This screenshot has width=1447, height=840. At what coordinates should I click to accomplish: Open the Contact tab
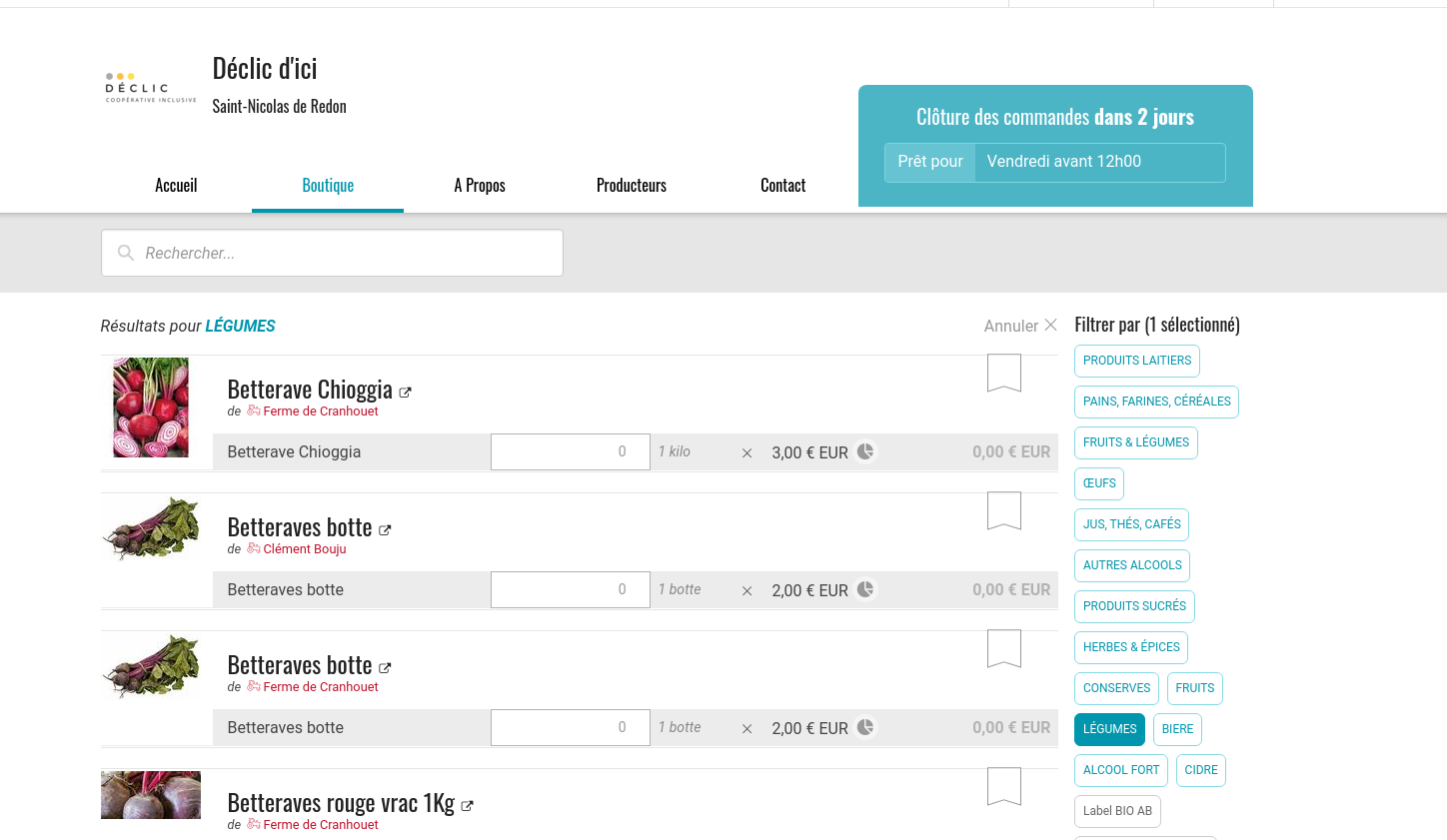click(x=783, y=186)
